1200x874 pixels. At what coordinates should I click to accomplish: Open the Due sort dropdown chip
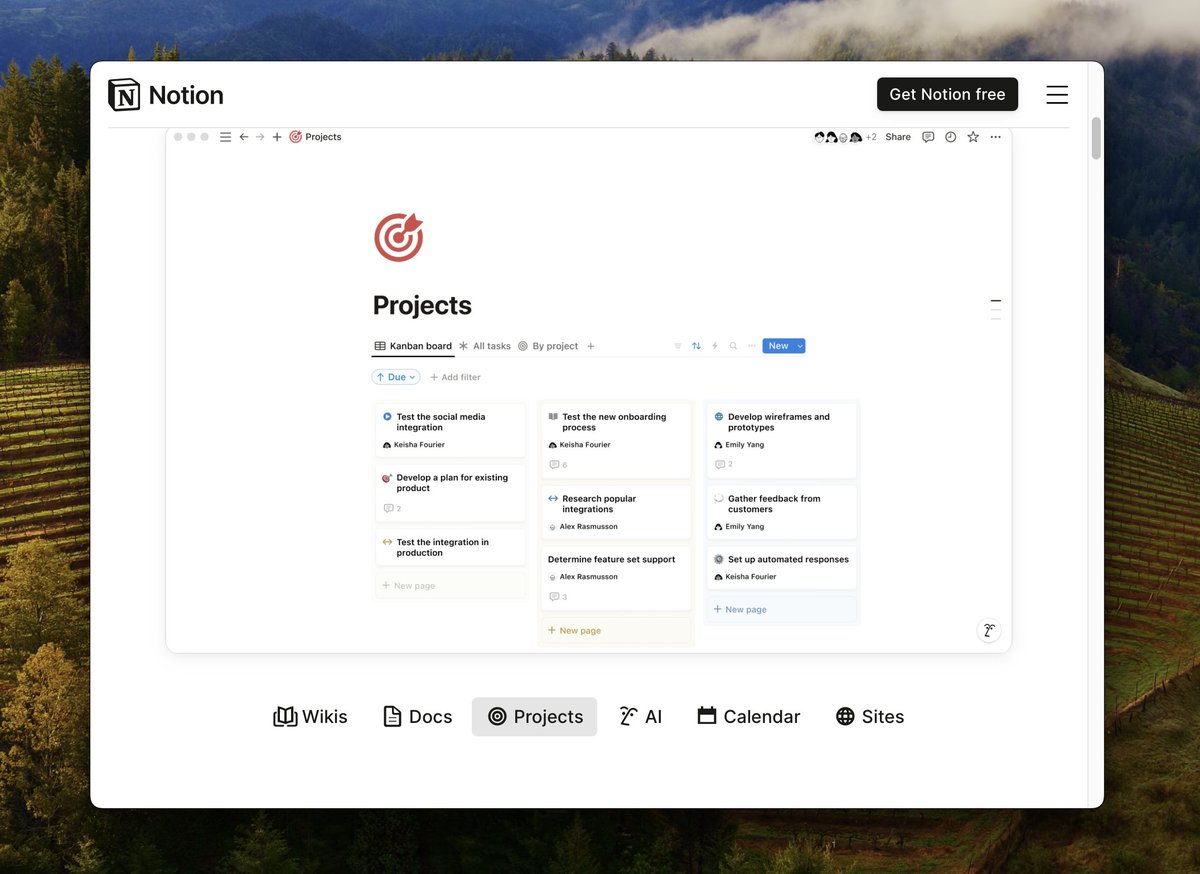[395, 377]
